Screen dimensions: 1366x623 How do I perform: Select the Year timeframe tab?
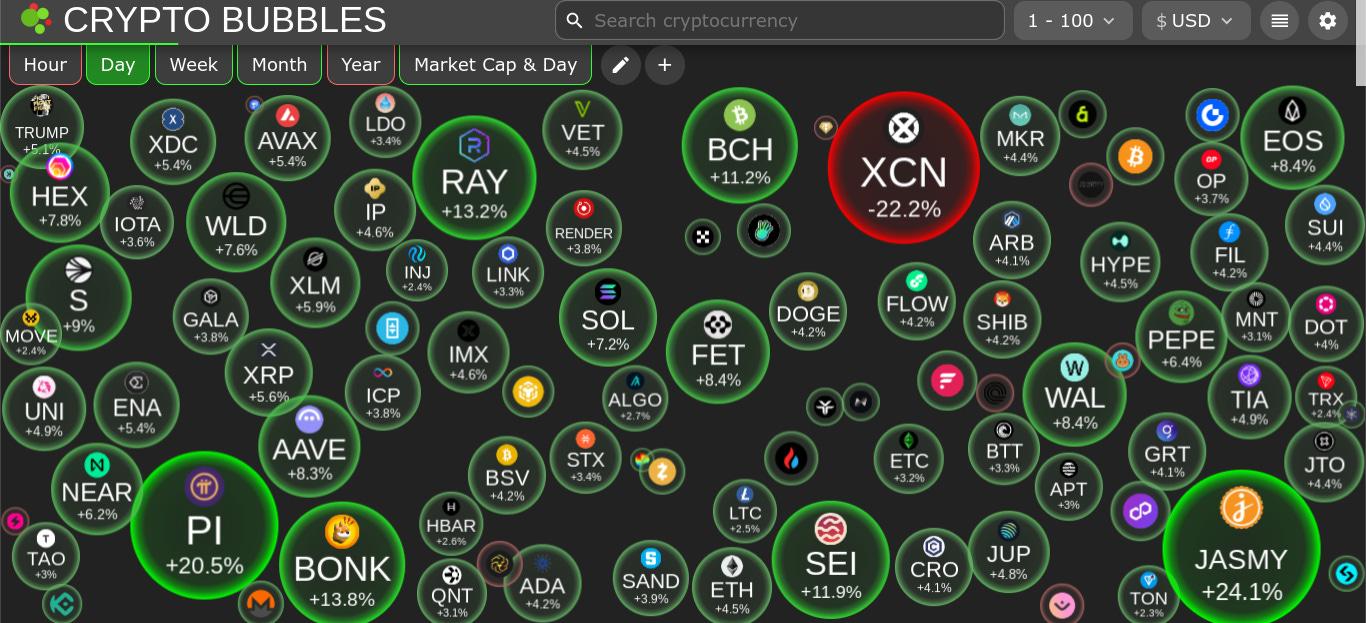360,65
